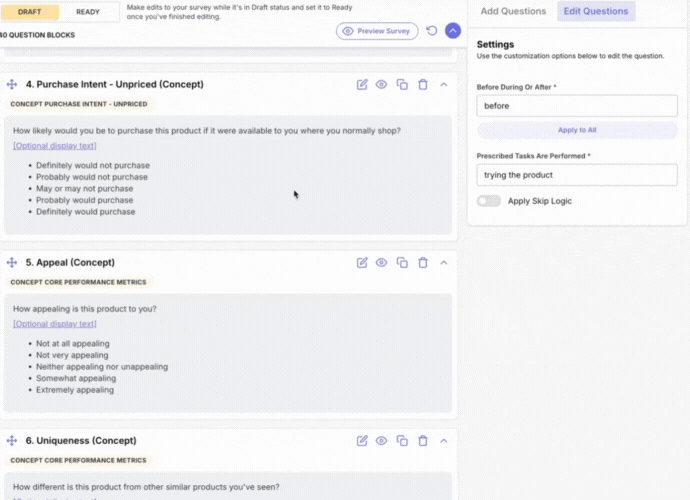The height and width of the screenshot is (500, 690).
Task: Preview the Appeal question with eye icon
Action: click(x=381, y=263)
